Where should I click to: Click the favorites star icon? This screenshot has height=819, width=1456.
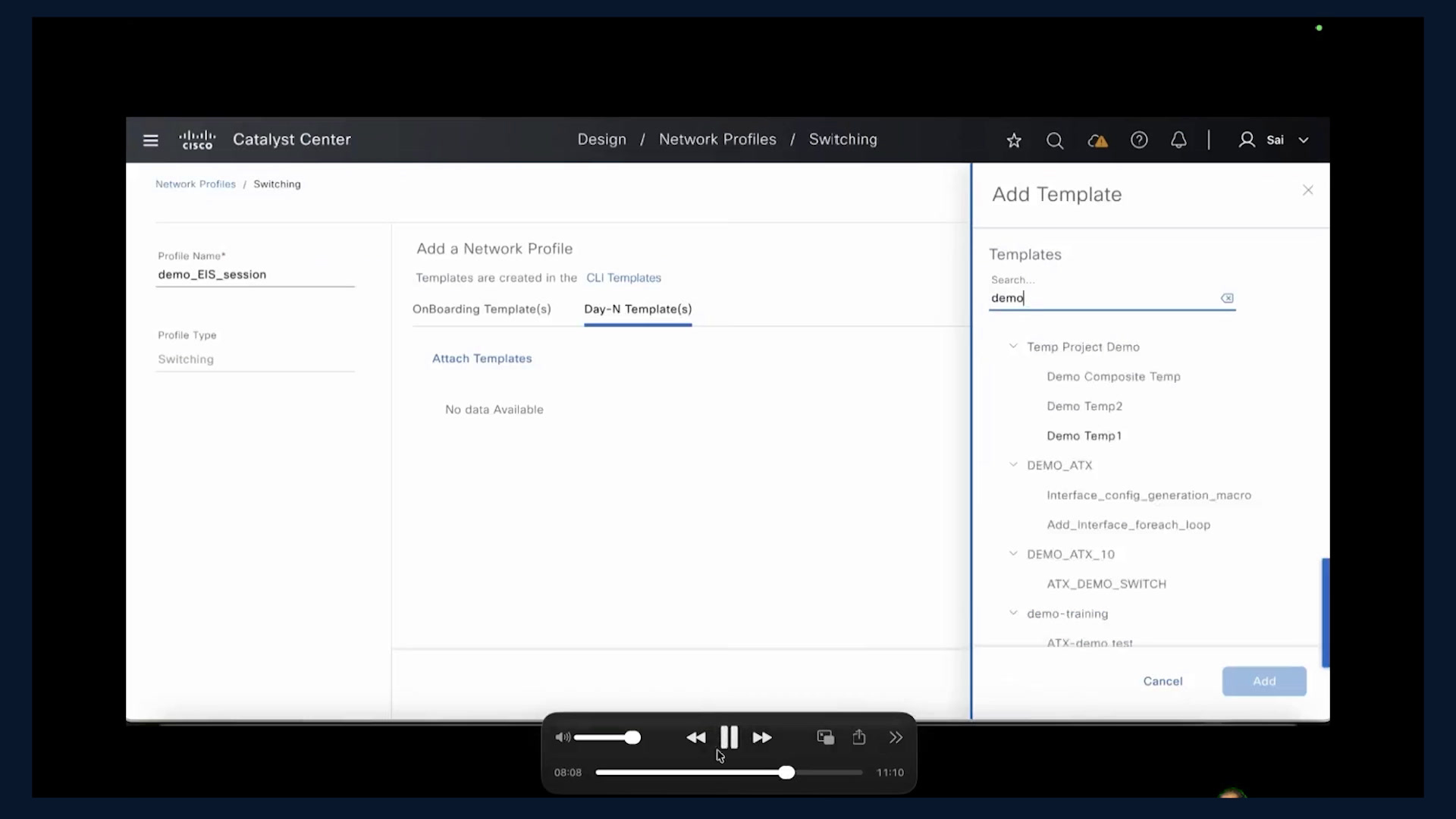pyautogui.click(x=1014, y=140)
